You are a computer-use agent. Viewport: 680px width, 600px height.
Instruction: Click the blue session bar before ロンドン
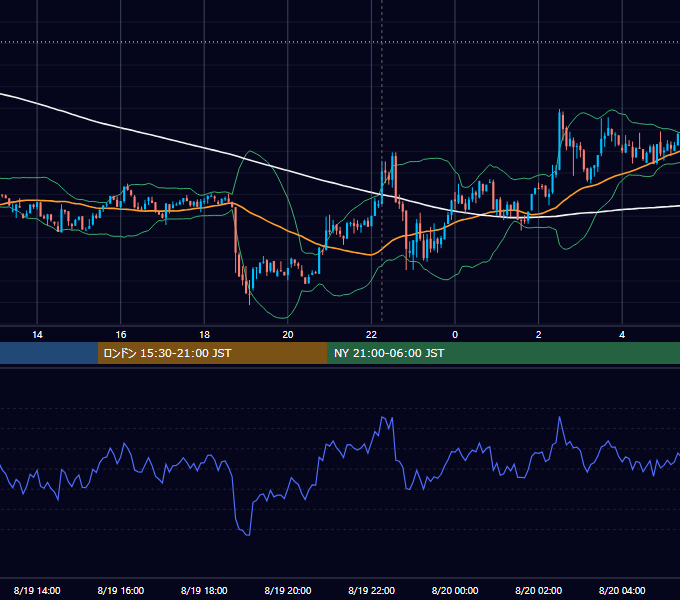tap(49, 353)
